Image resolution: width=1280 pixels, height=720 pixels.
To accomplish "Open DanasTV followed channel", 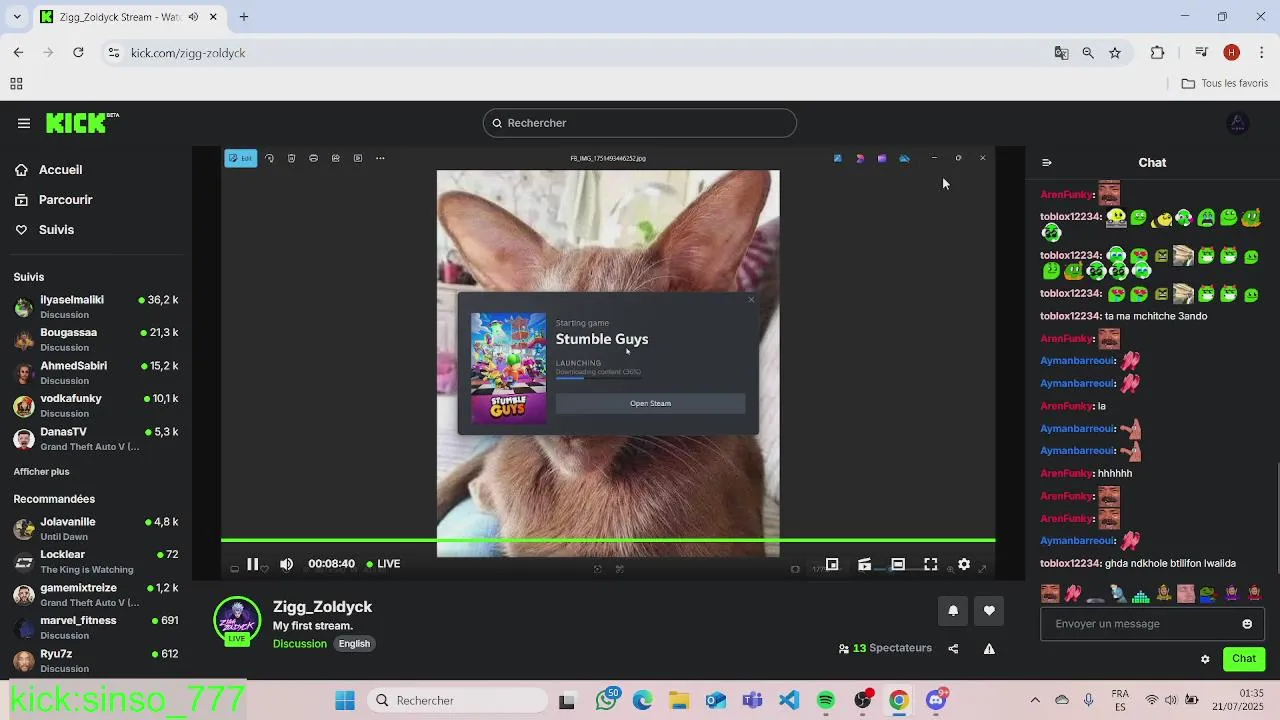I will pos(96,439).
